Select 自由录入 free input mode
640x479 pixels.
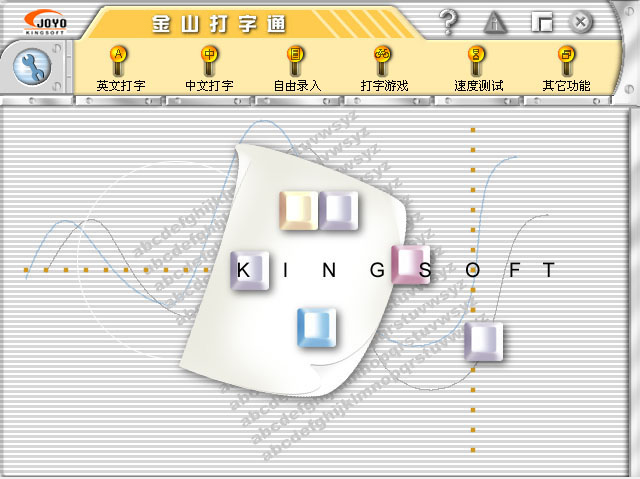coord(297,69)
